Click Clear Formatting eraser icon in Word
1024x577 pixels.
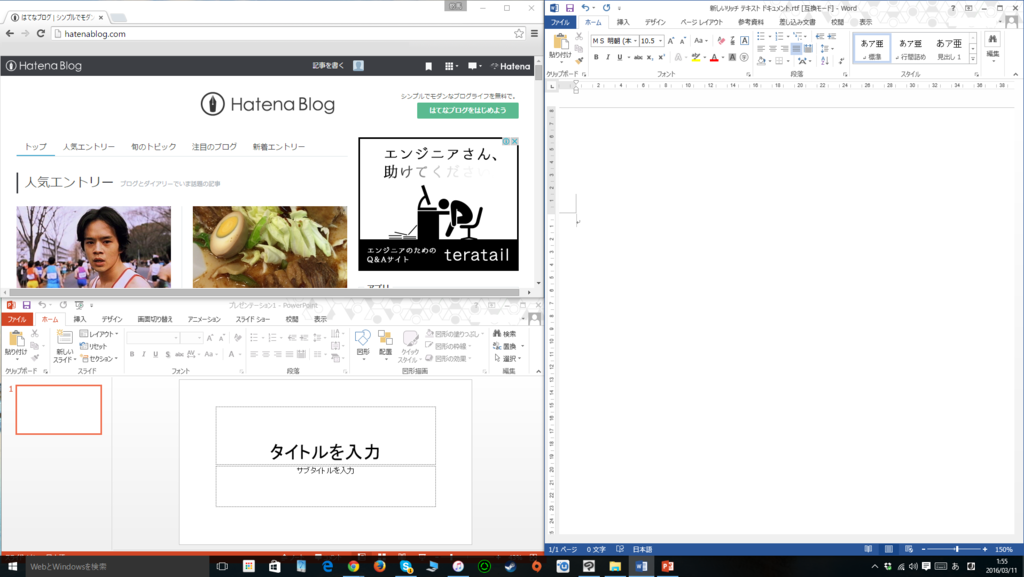pyautogui.click(x=721, y=40)
